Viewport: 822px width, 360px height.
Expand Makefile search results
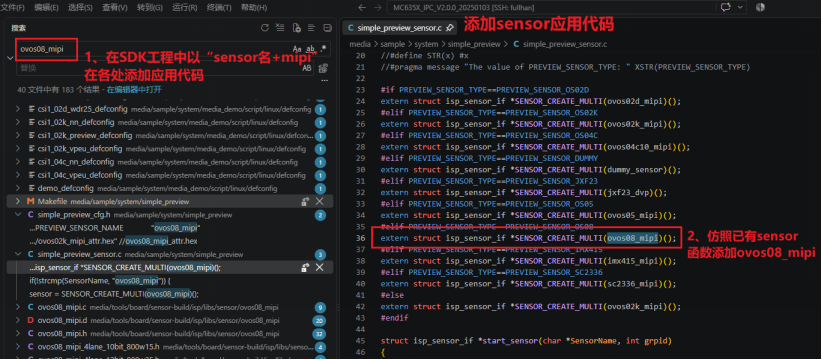[x=17, y=201]
